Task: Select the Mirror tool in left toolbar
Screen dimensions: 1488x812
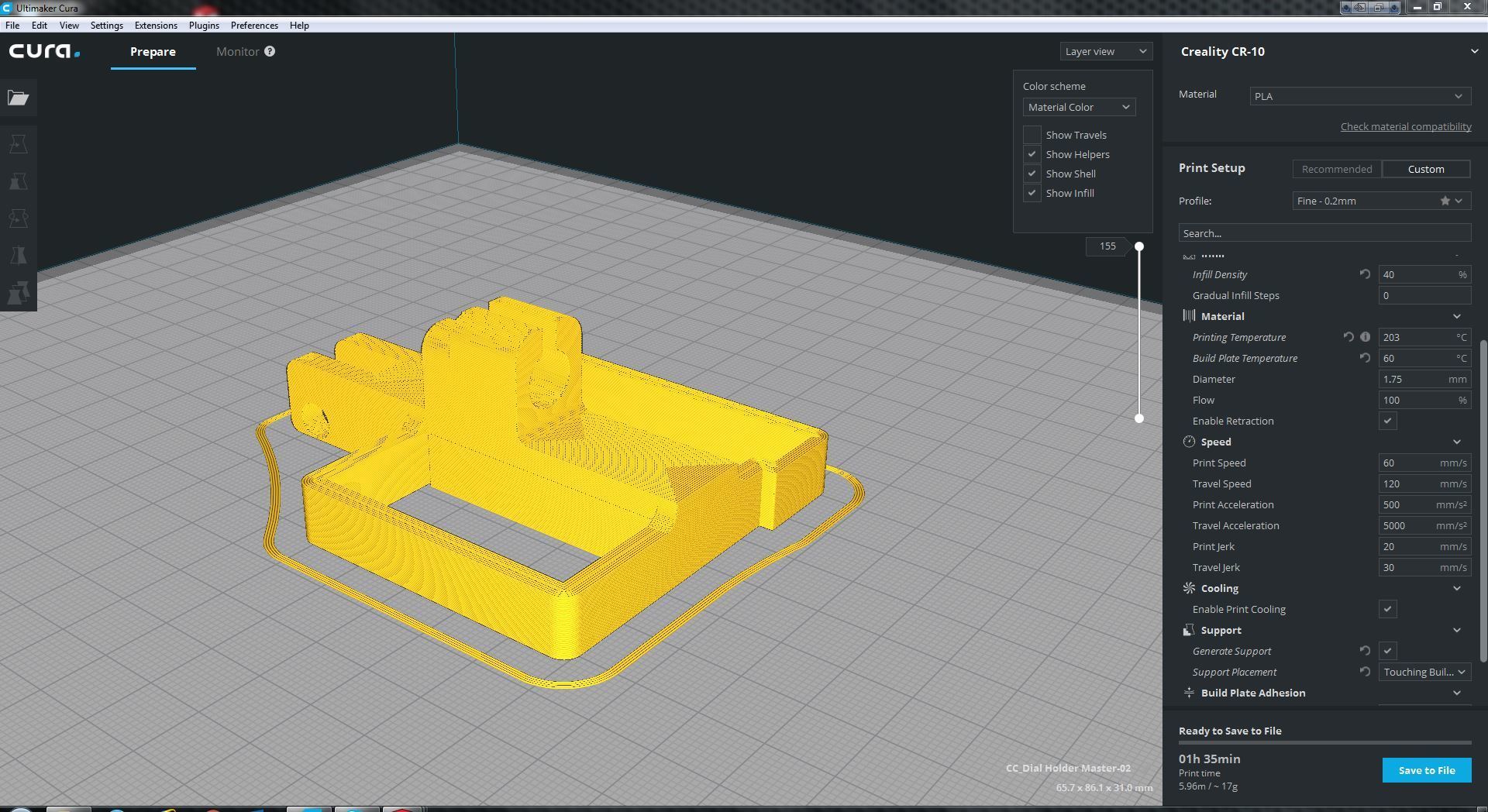Action: coord(19,256)
